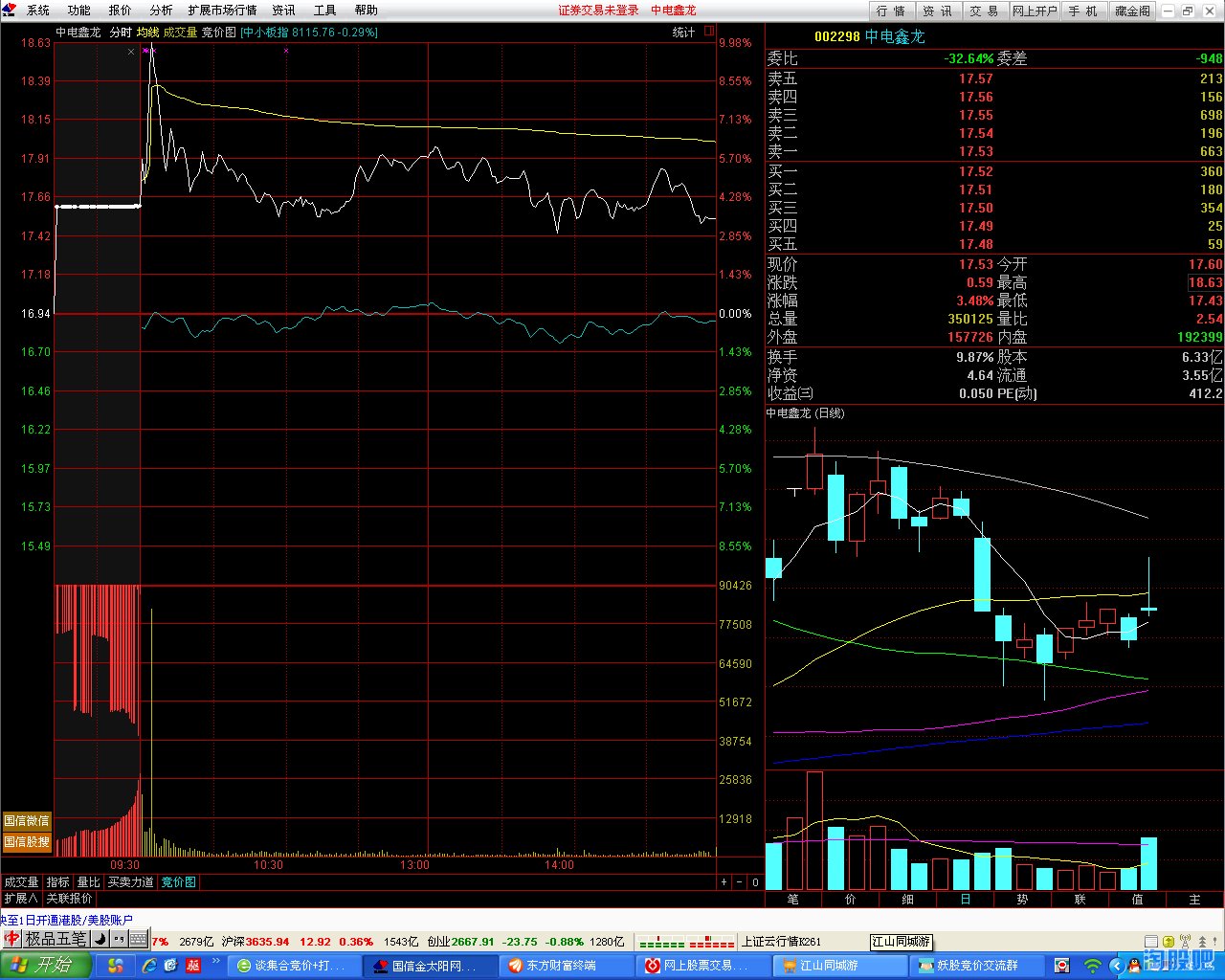1225x980 pixels.
Task: Open the 报价 menu
Action: (121, 11)
